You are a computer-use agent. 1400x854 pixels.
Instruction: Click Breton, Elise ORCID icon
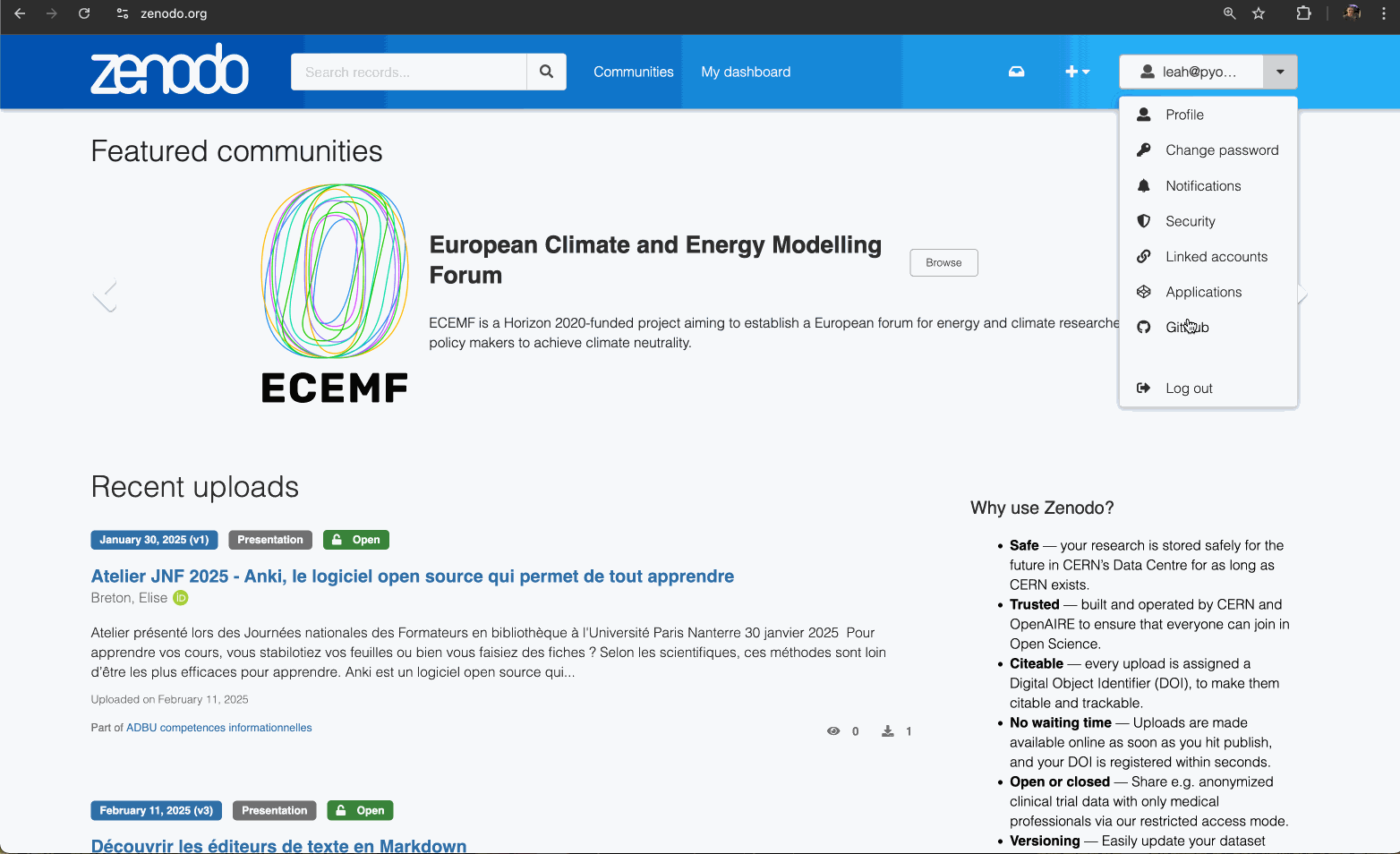pos(181,598)
